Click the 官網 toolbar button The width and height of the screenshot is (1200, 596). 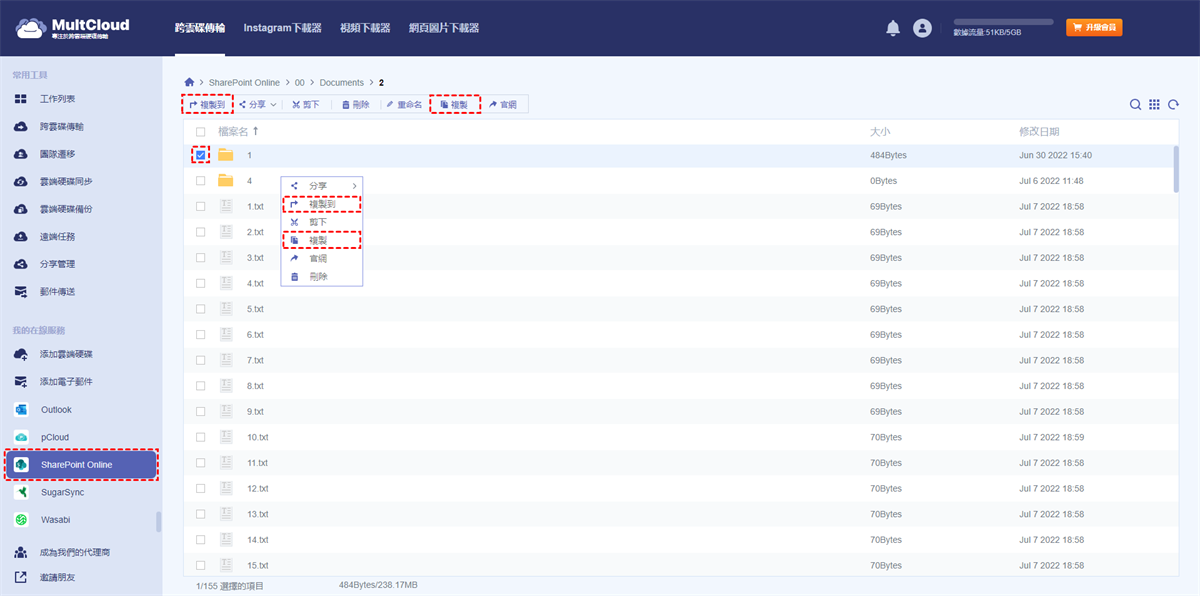click(x=504, y=104)
